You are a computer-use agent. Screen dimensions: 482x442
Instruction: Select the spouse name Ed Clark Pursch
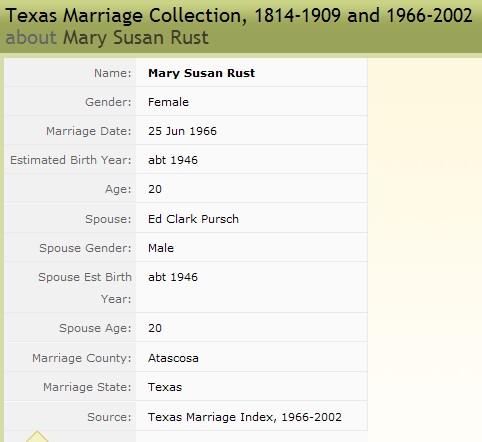point(193,219)
